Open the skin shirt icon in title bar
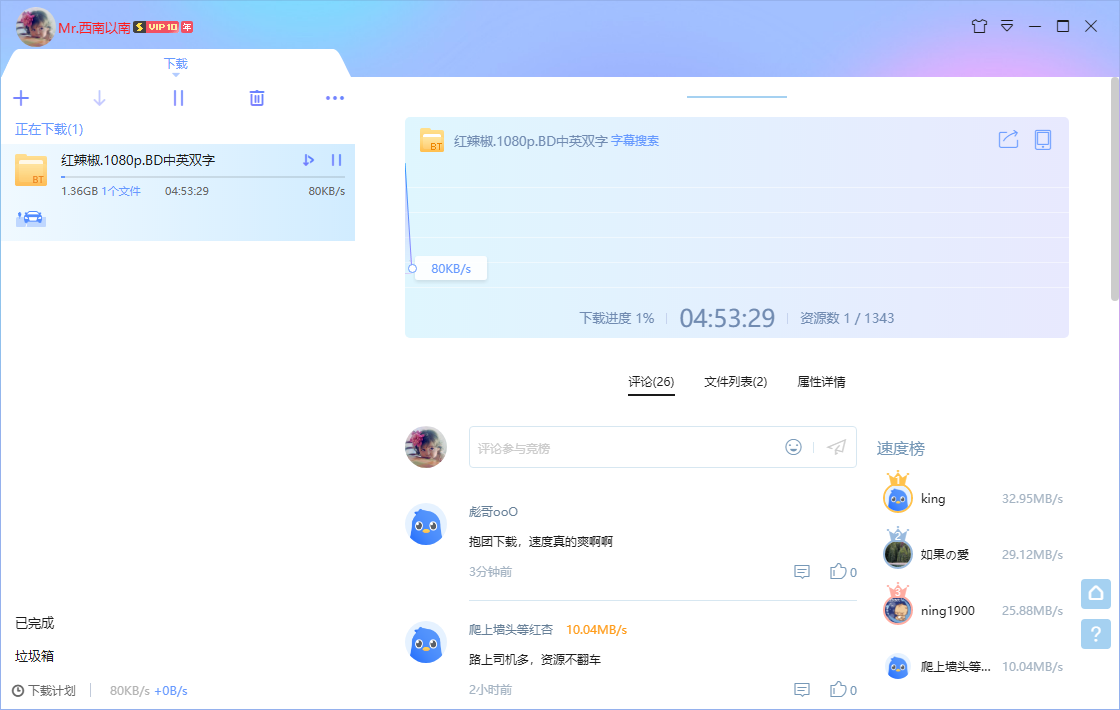This screenshot has height=710, width=1120. click(x=979, y=26)
